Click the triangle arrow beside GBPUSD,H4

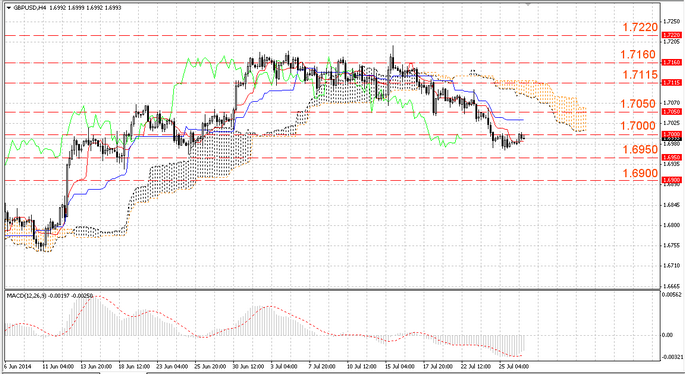[8, 8]
